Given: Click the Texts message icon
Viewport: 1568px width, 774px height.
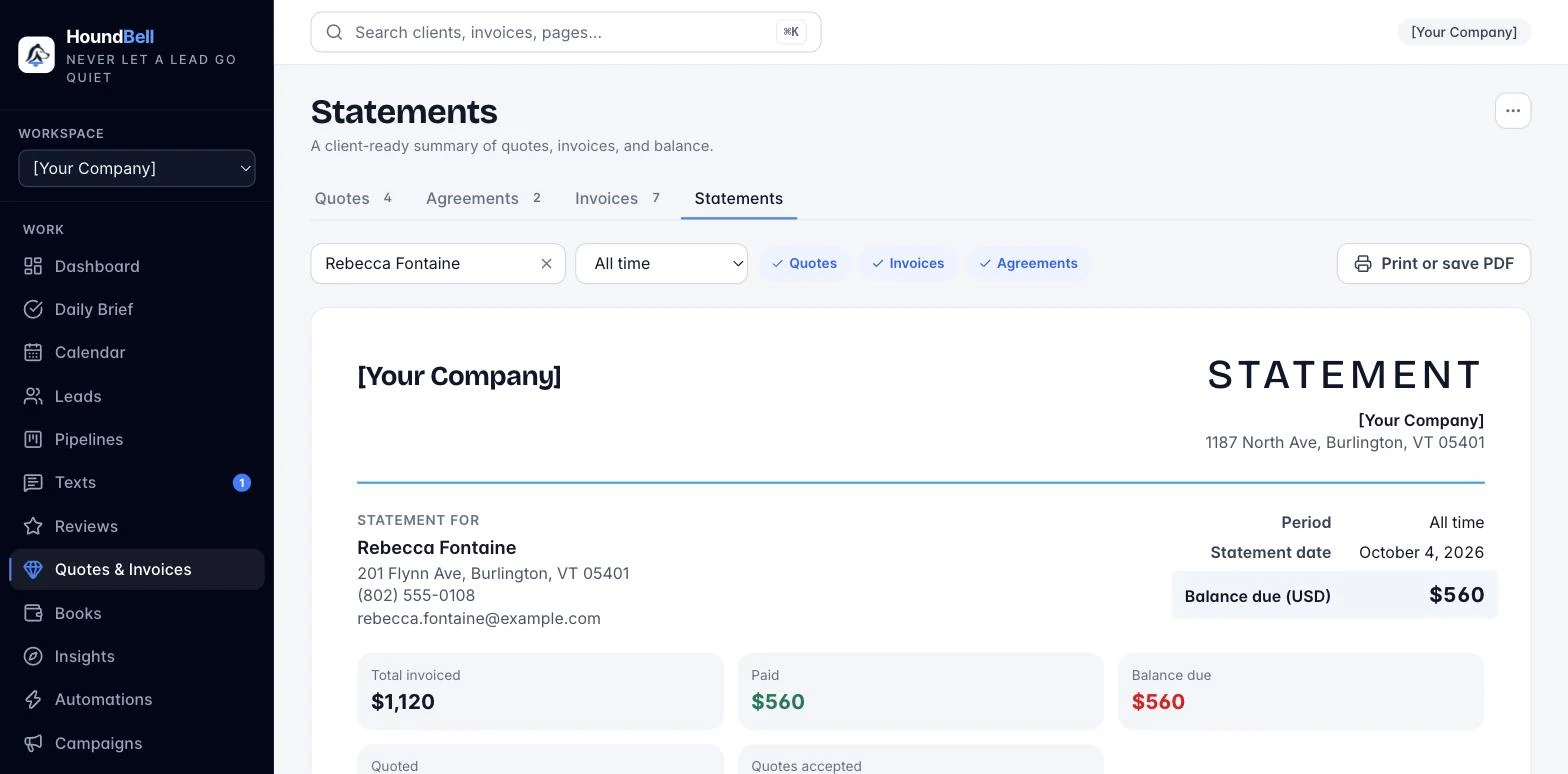Looking at the screenshot, I should 33,482.
